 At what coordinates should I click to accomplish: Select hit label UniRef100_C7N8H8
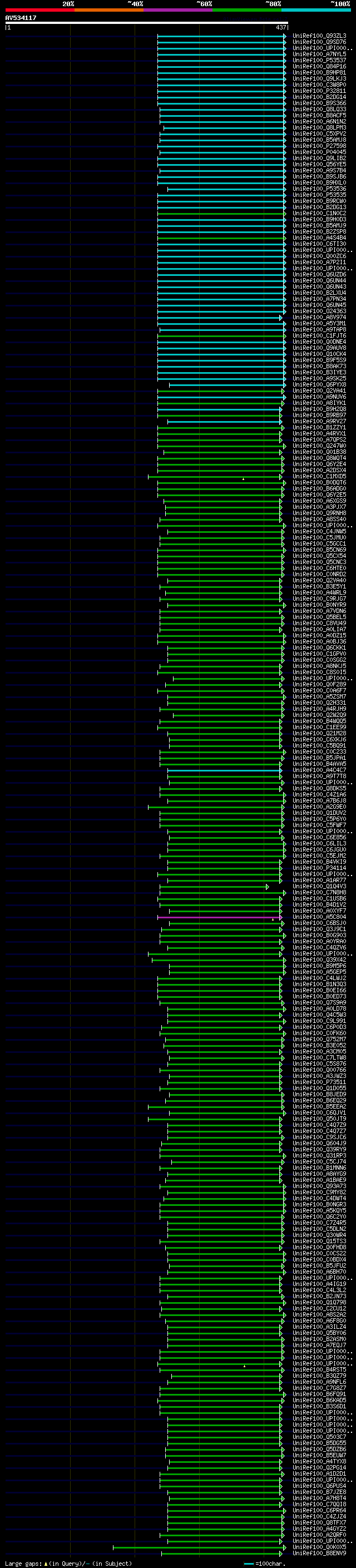tap(319, 892)
